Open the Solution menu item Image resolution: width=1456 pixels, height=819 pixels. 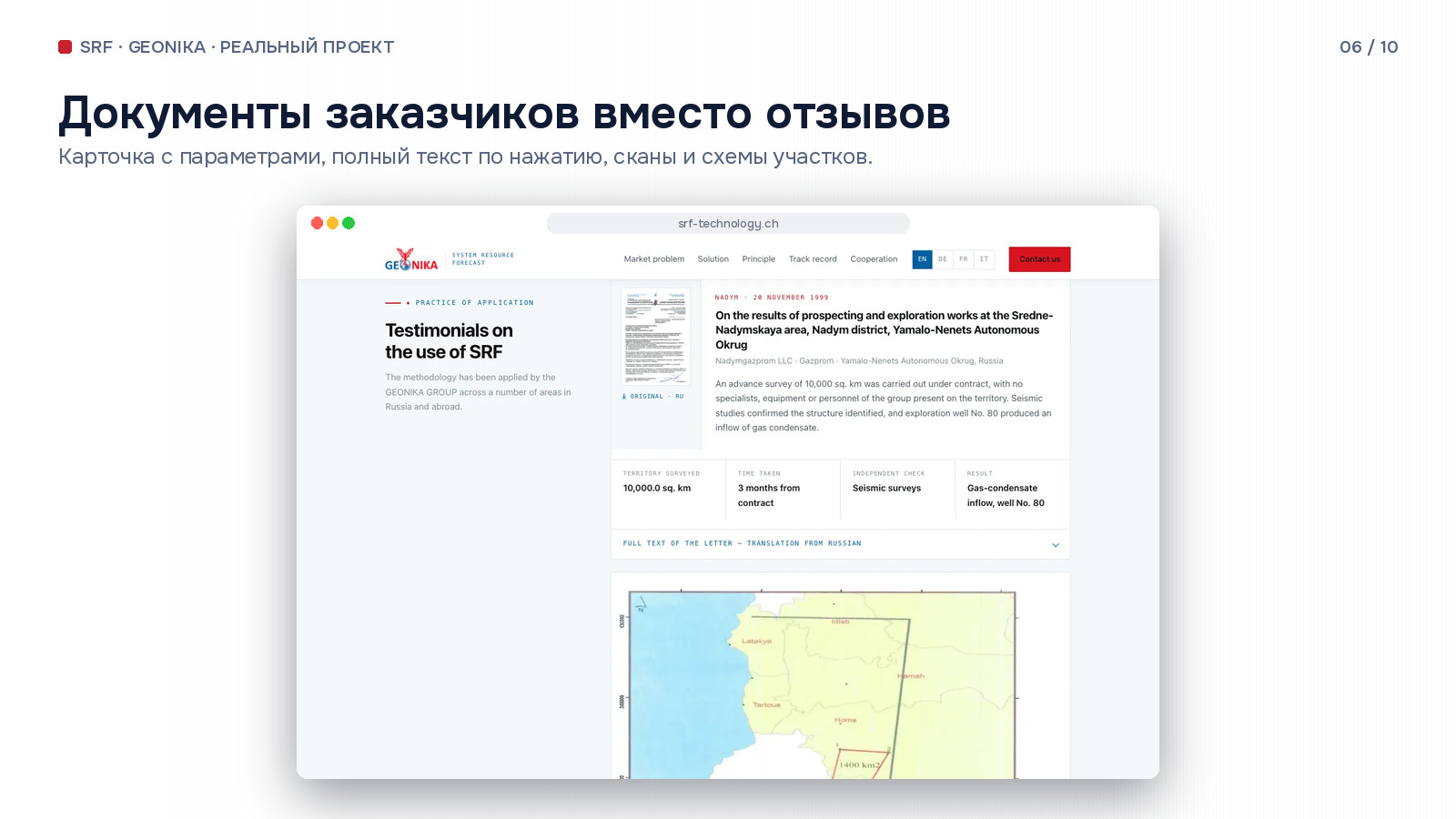[713, 259]
